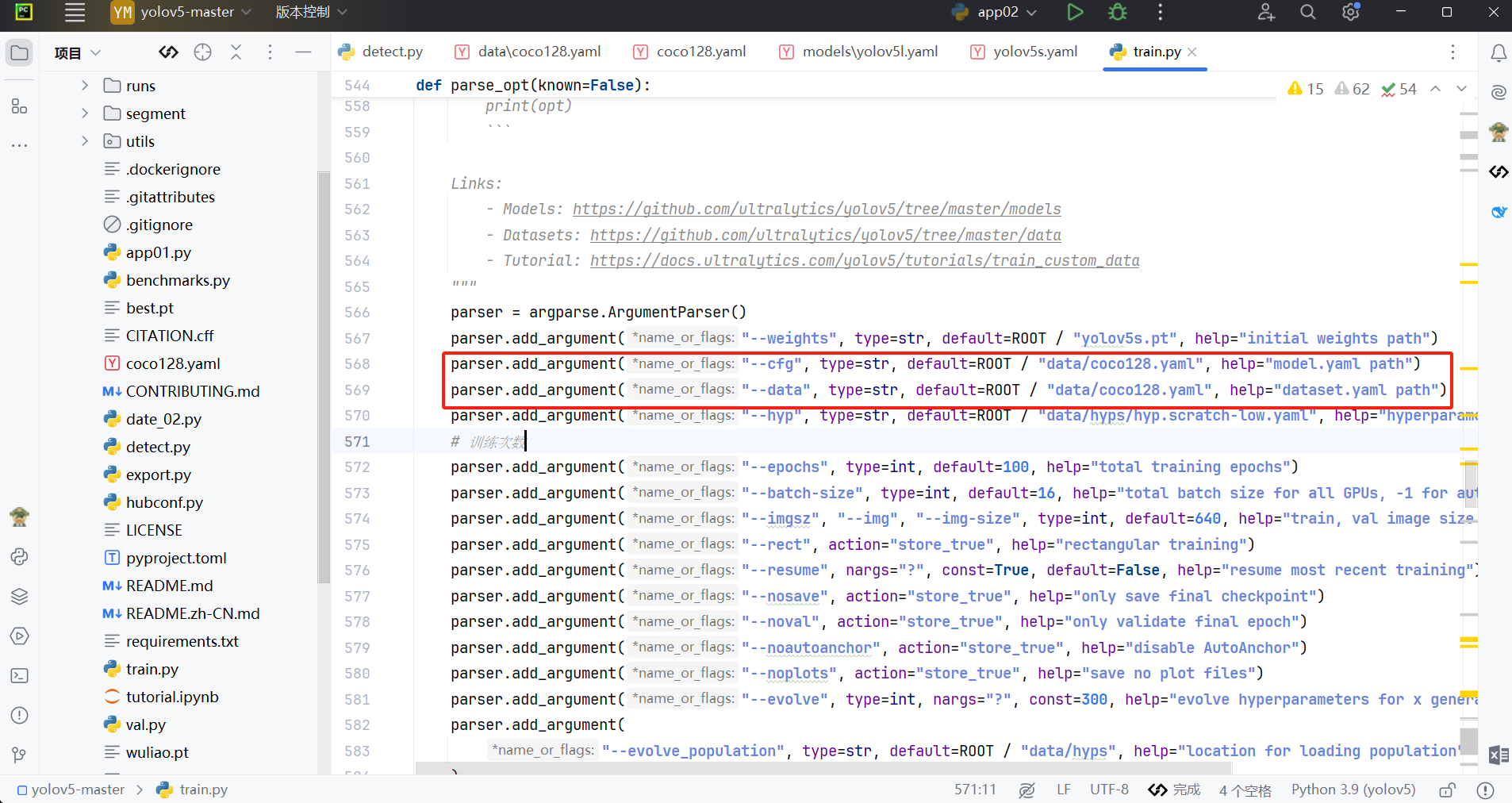Open the code with me icon
Viewport: 1512px width, 803px height.
click(x=1266, y=12)
